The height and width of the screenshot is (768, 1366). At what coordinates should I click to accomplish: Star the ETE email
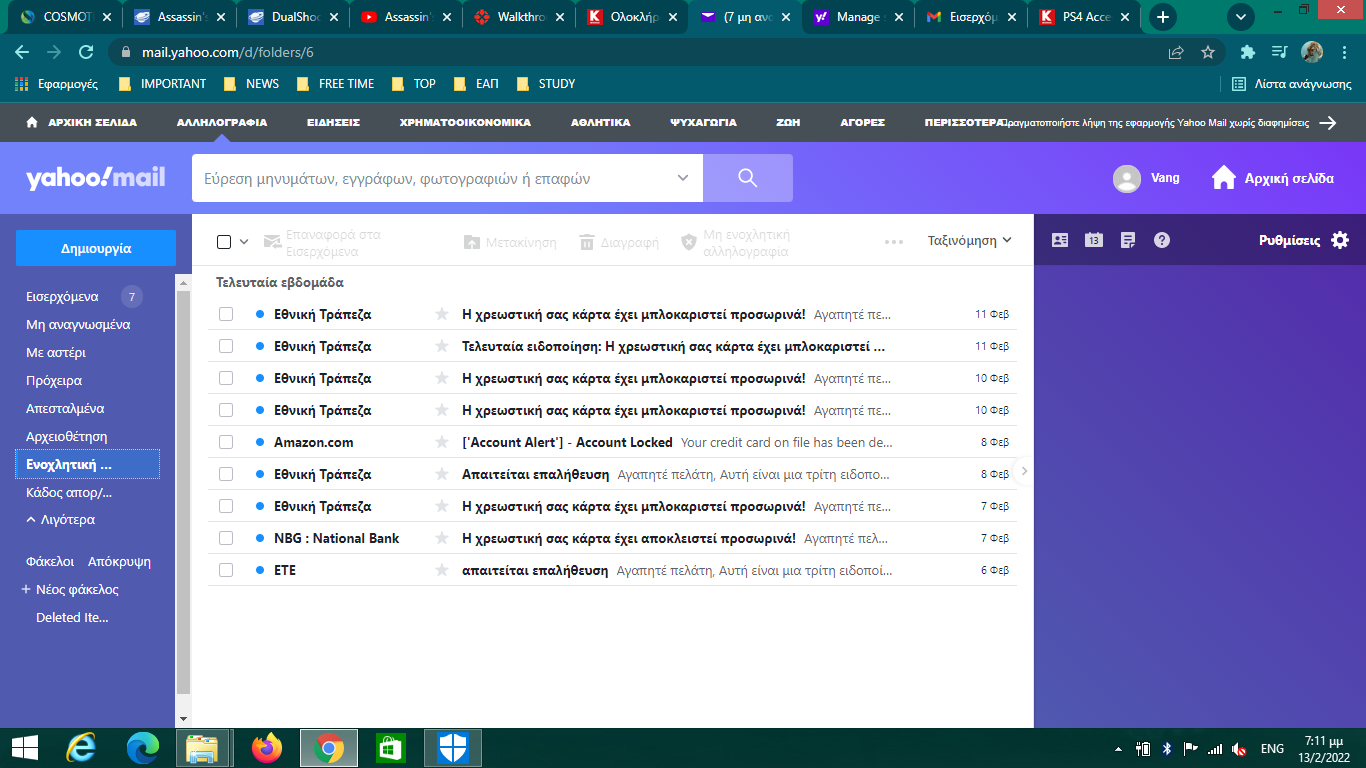pyautogui.click(x=442, y=570)
